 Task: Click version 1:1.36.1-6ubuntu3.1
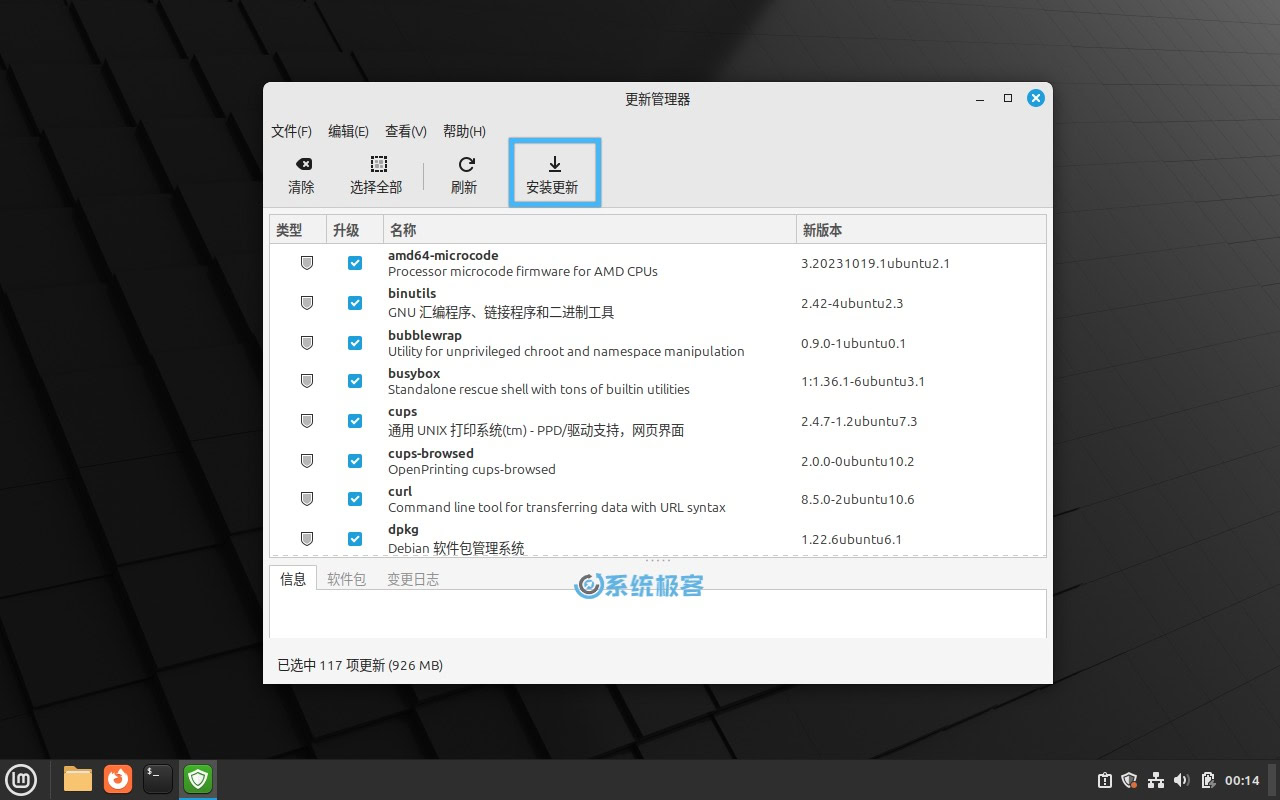tap(863, 381)
